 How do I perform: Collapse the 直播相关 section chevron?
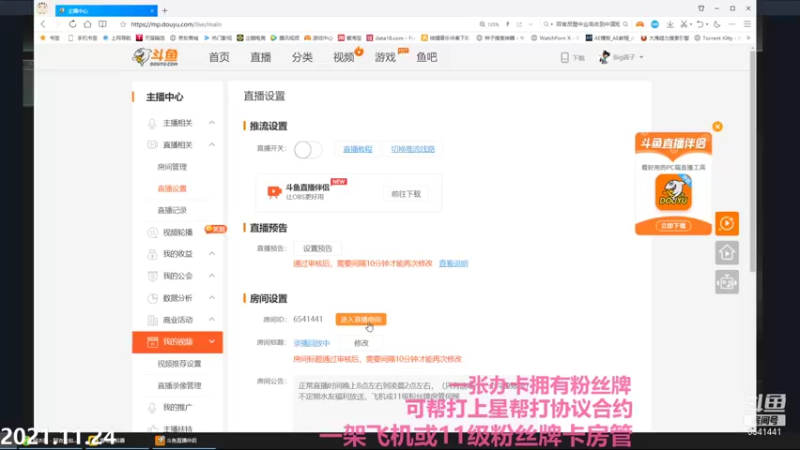point(212,145)
